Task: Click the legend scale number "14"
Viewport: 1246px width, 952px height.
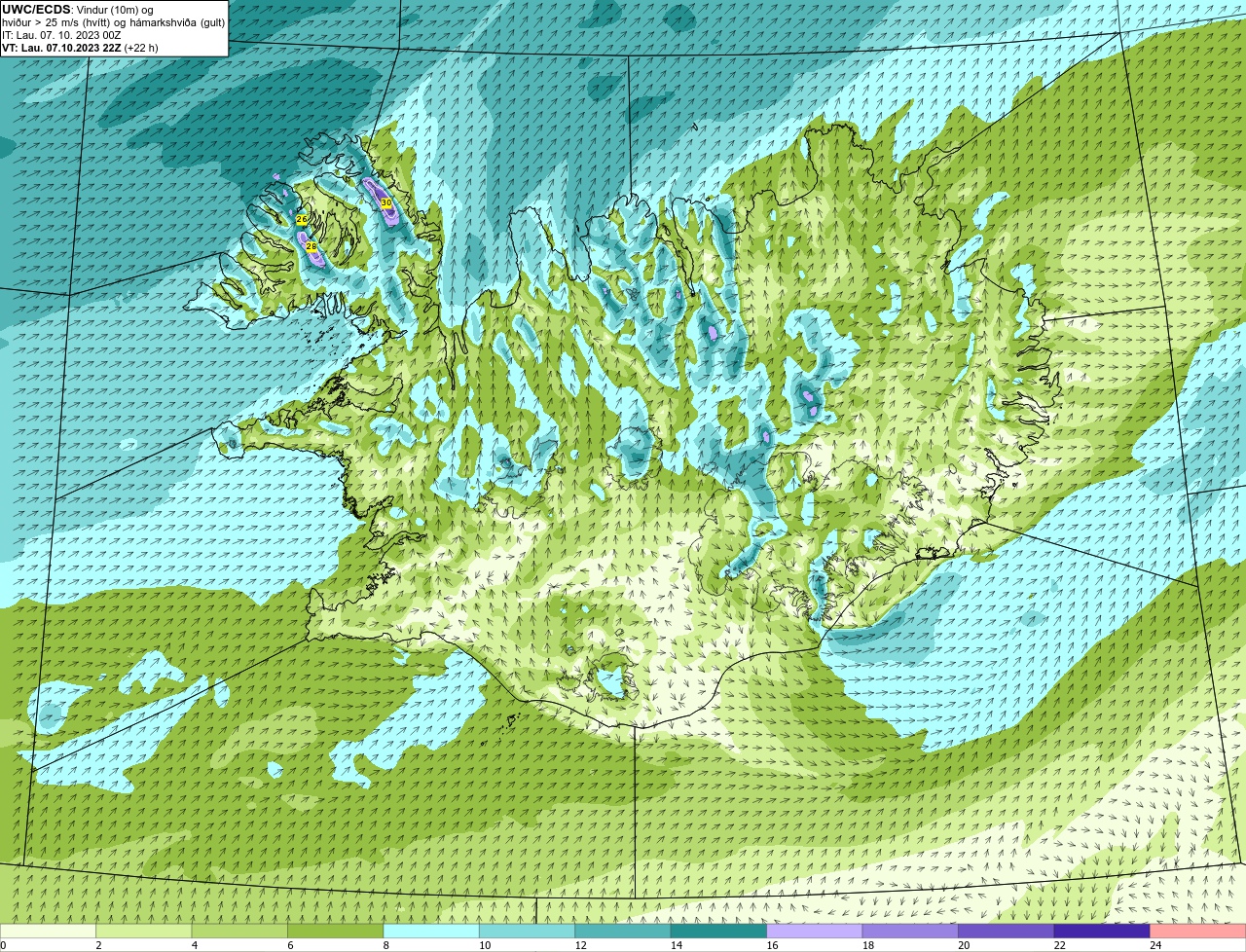Action: (676, 945)
